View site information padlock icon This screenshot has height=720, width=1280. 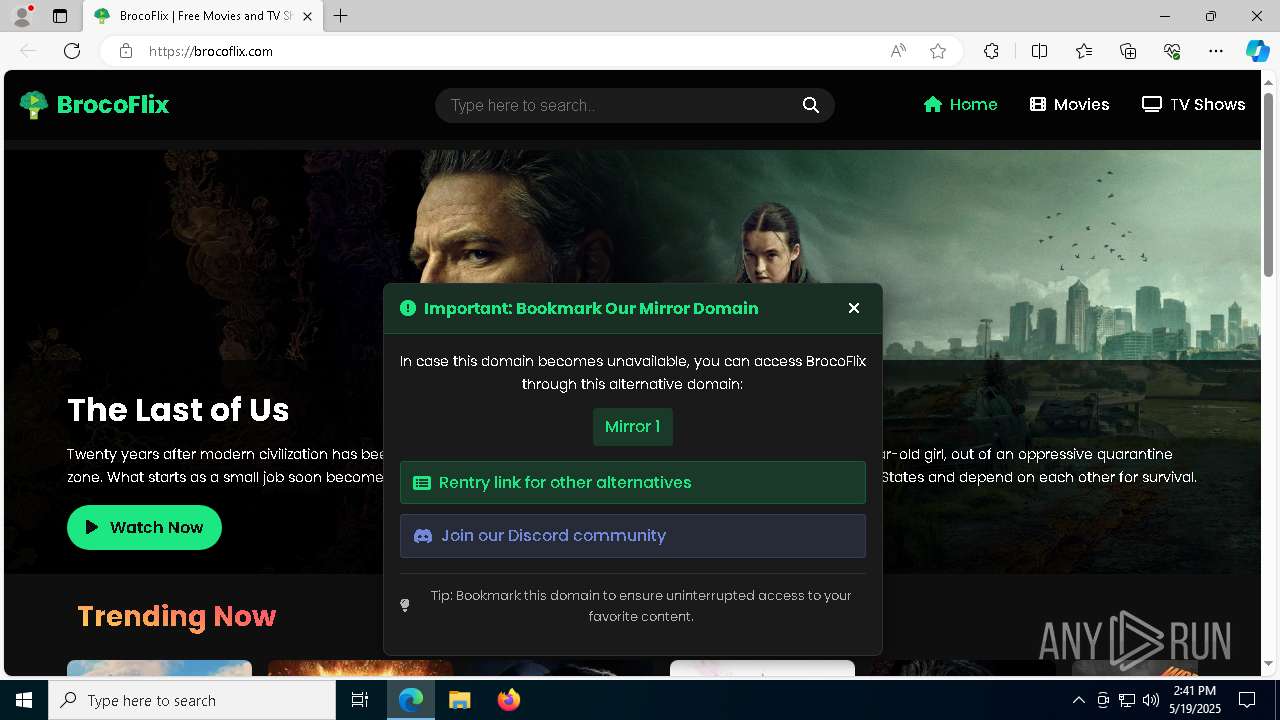click(x=125, y=51)
